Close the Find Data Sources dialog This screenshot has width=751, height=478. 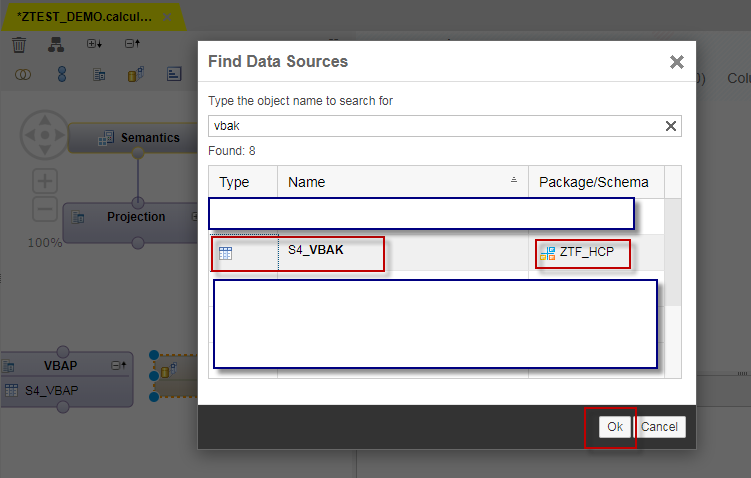point(677,62)
